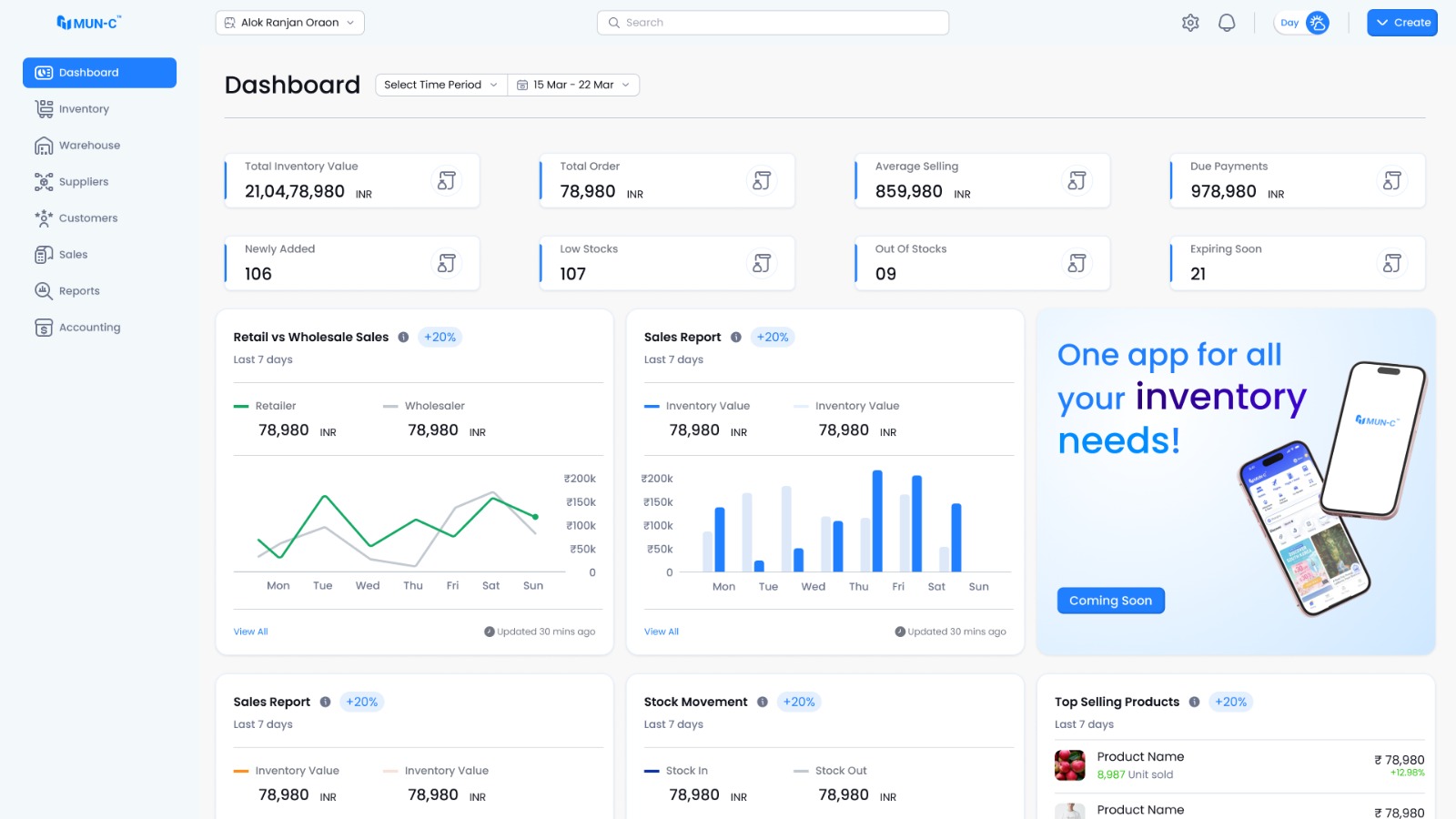Expand the Select Time Period dropdown
The width and height of the screenshot is (1456, 819).
(440, 85)
